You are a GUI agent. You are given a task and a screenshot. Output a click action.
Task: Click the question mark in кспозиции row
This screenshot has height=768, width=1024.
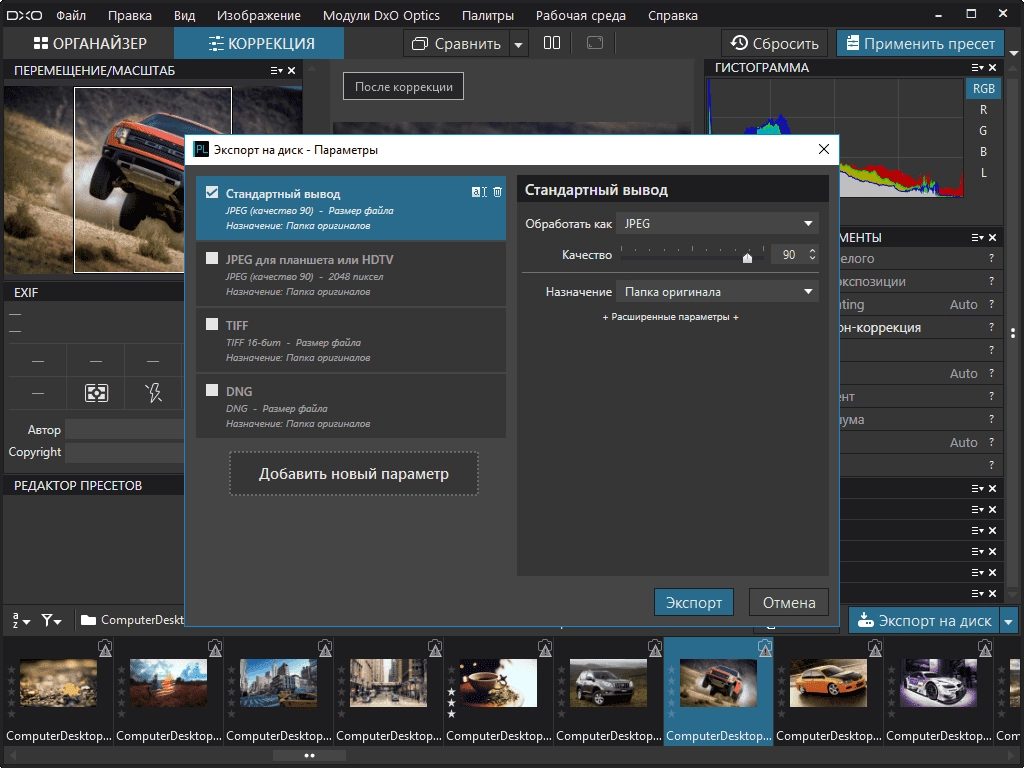click(991, 281)
